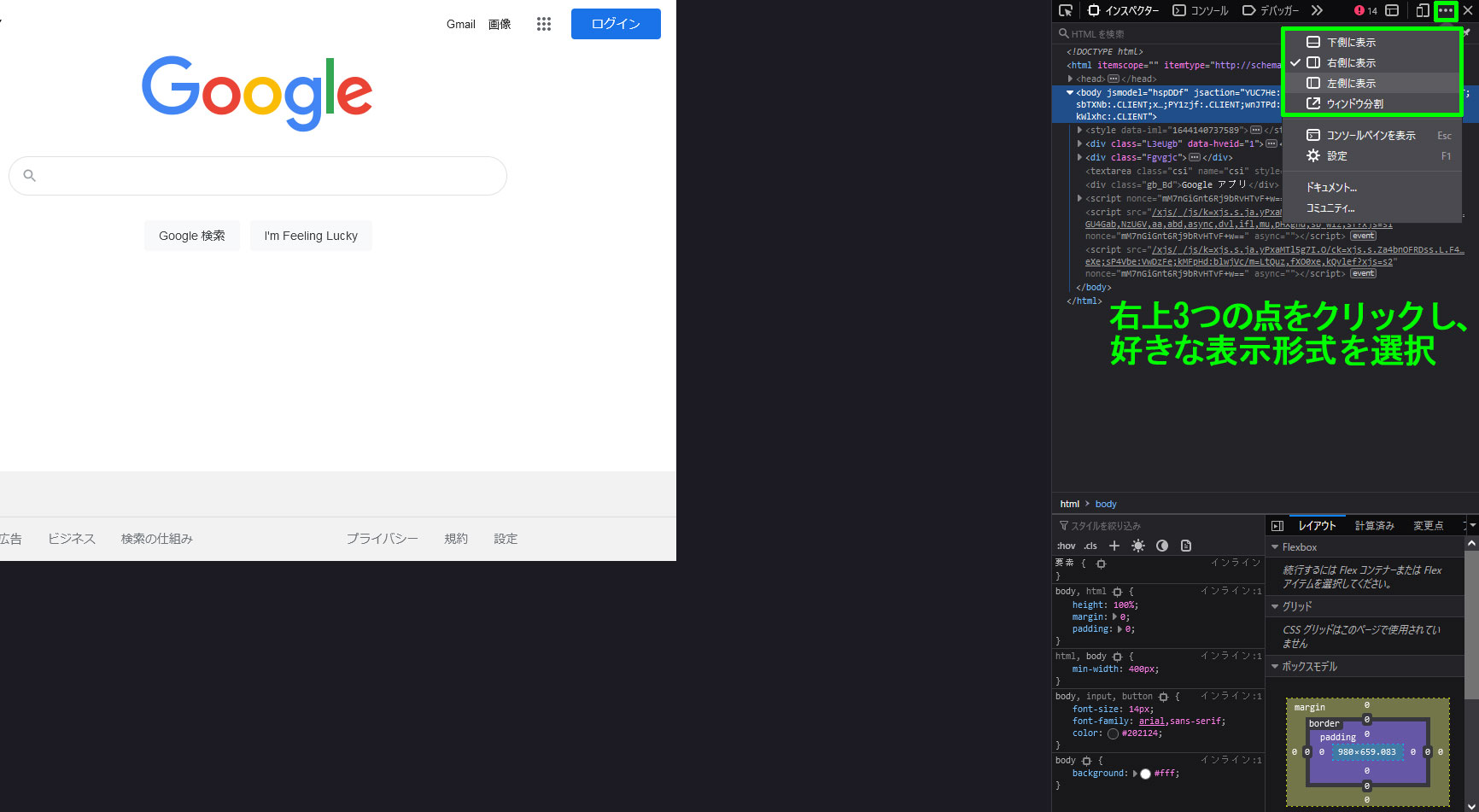The height and width of the screenshot is (812, 1479).
Task: Expand the ellipsis badge inside the head tag
Action: (1114, 79)
